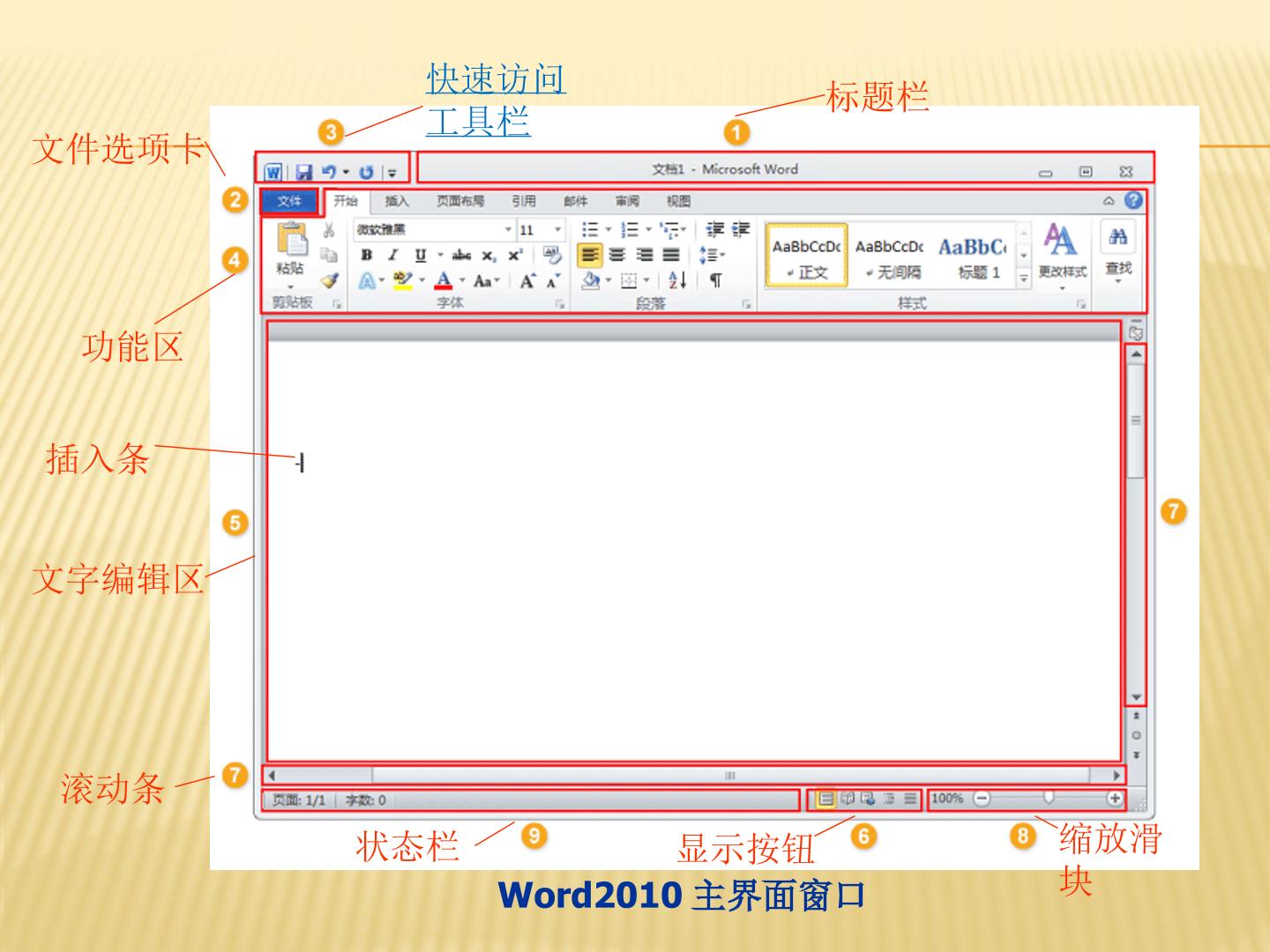This screenshot has width=1270, height=952.
Task: Switch to the 引用 (References) tab
Action: tap(524, 201)
